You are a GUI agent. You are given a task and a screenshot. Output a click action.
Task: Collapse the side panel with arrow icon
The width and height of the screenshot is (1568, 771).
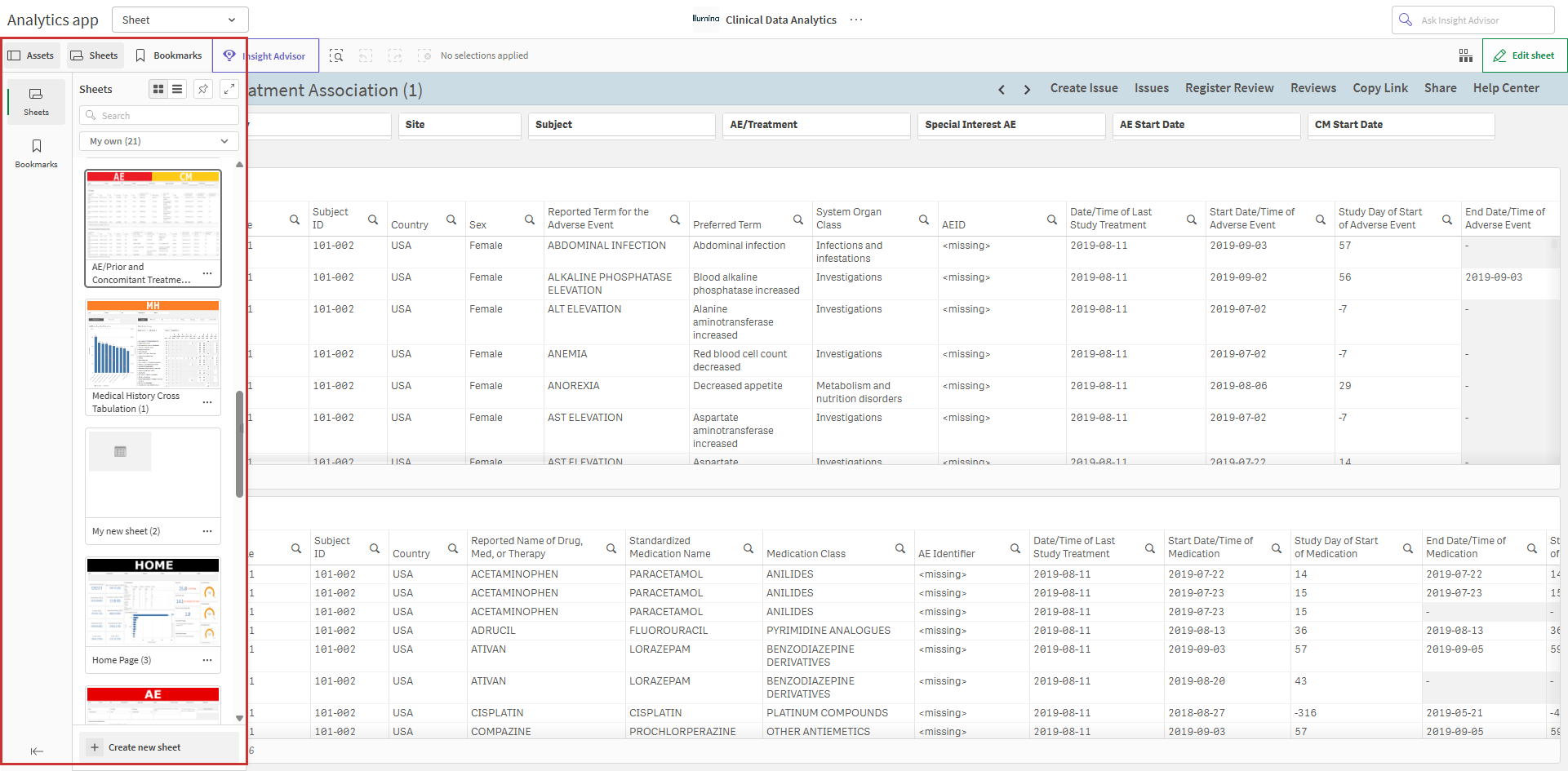(x=37, y=751)
